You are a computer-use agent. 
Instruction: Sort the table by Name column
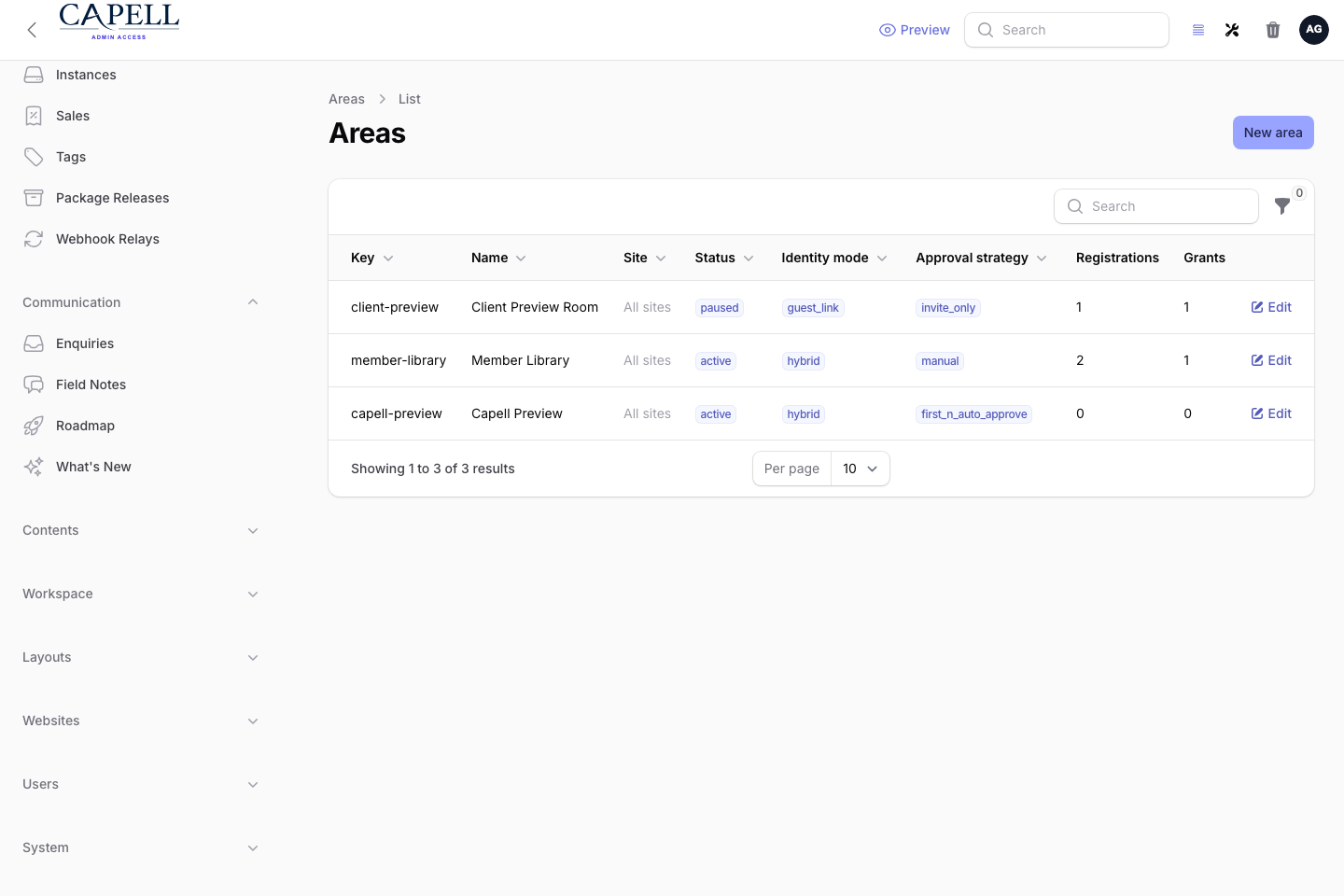click(499, 258)
